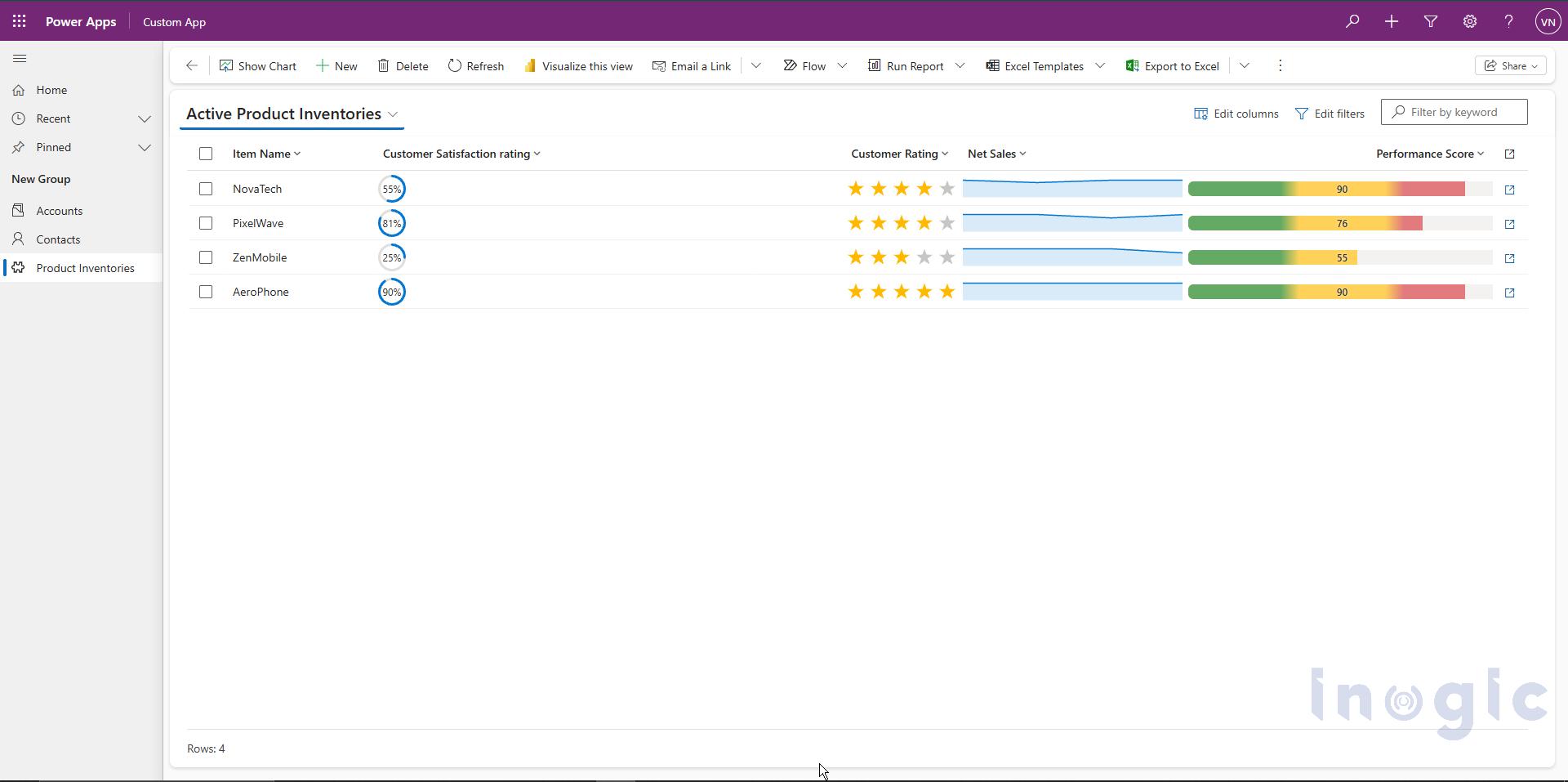The height and width of the screenshot is (782, 1568).
Task: Focus the Filter by keyword field
Action: (x=1454, y=113)
